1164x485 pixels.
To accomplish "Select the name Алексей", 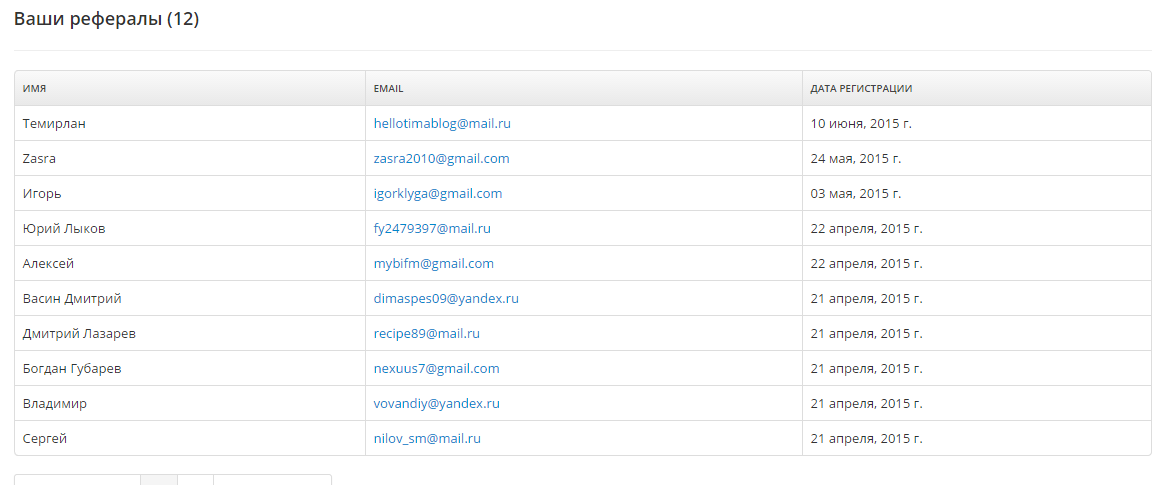I will point(48,263).
